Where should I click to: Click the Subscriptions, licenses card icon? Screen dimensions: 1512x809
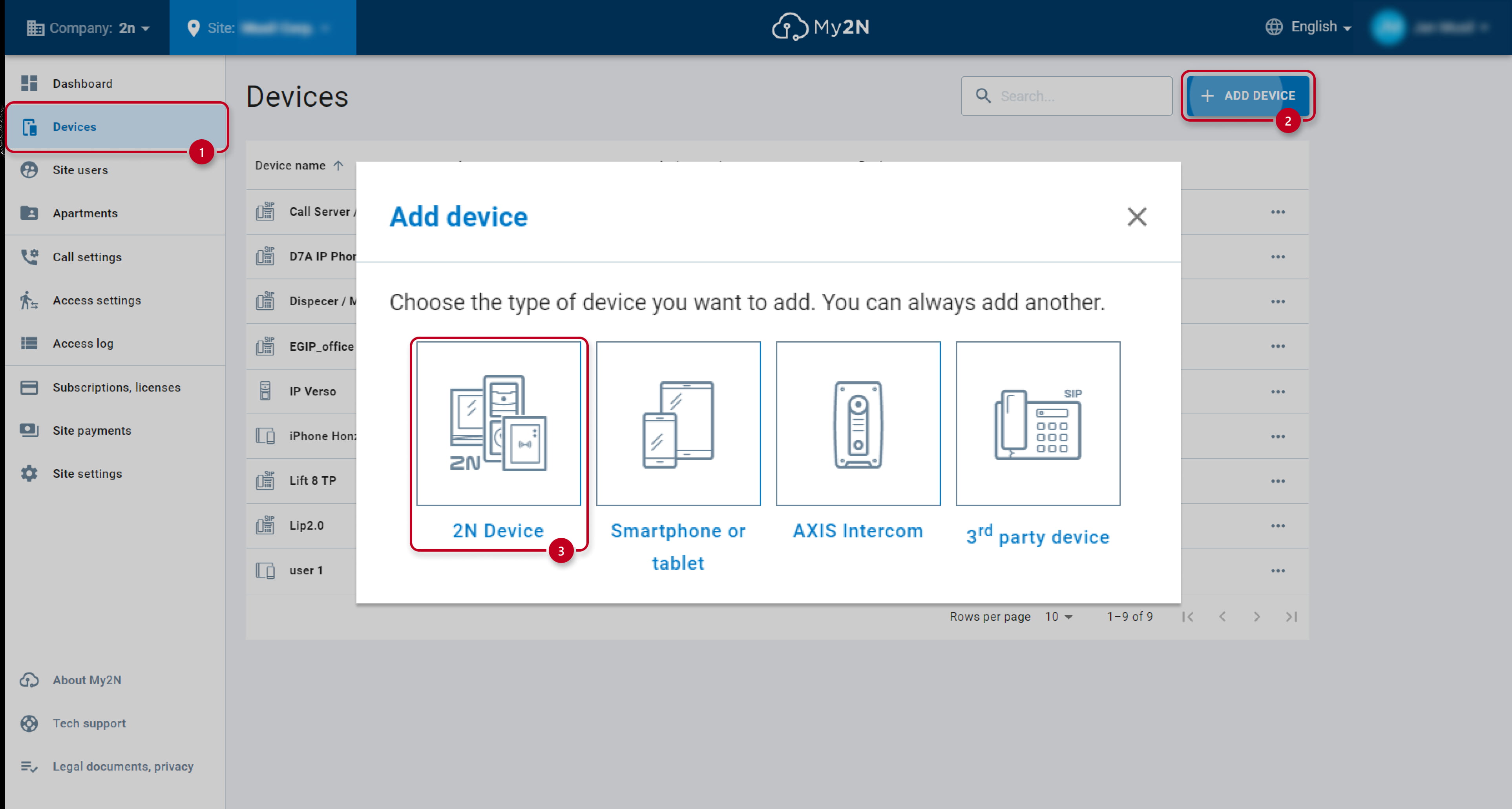tap(29, 387)
